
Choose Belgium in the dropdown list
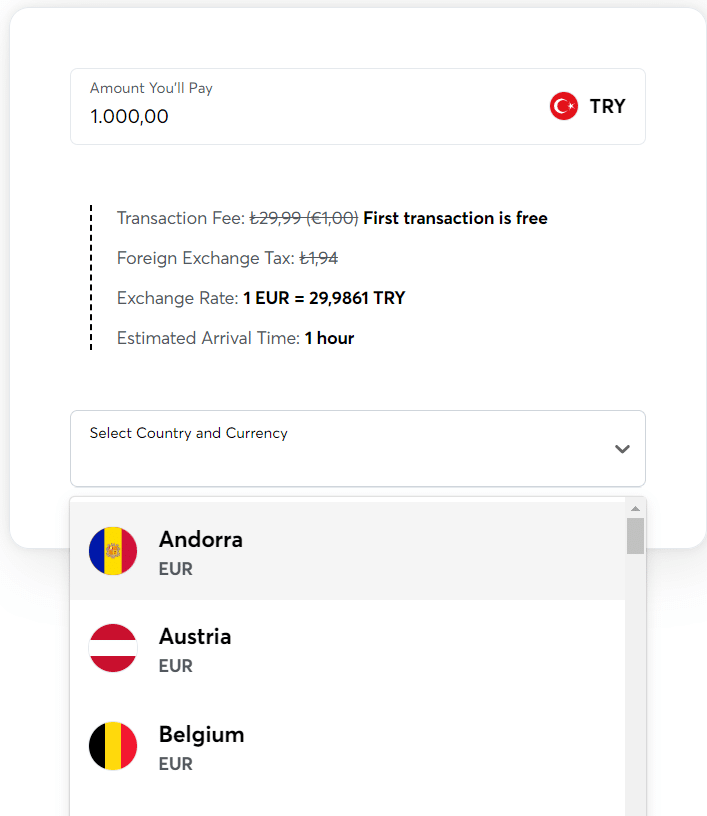348,746
